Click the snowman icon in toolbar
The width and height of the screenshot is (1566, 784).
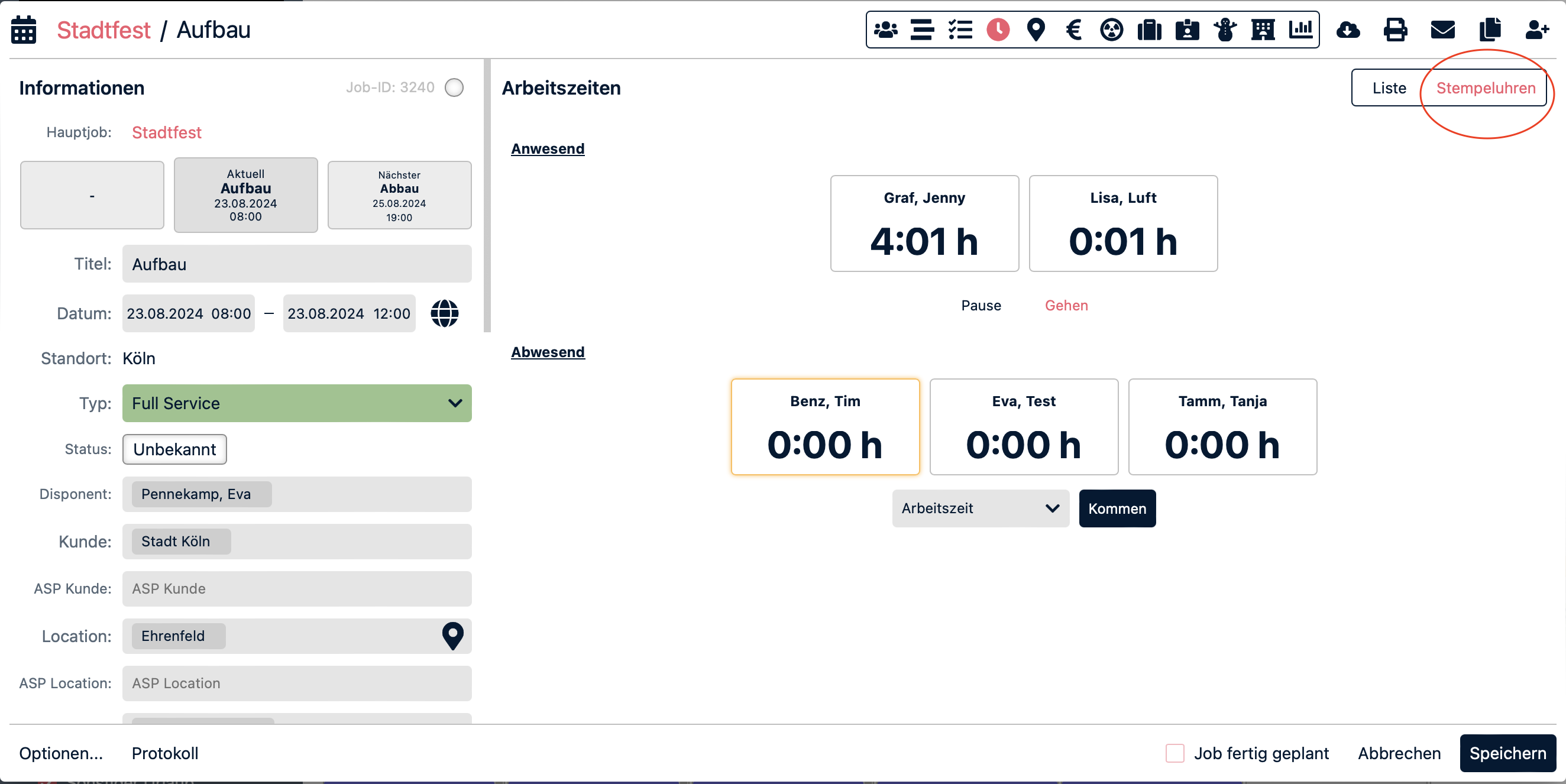1224,29
